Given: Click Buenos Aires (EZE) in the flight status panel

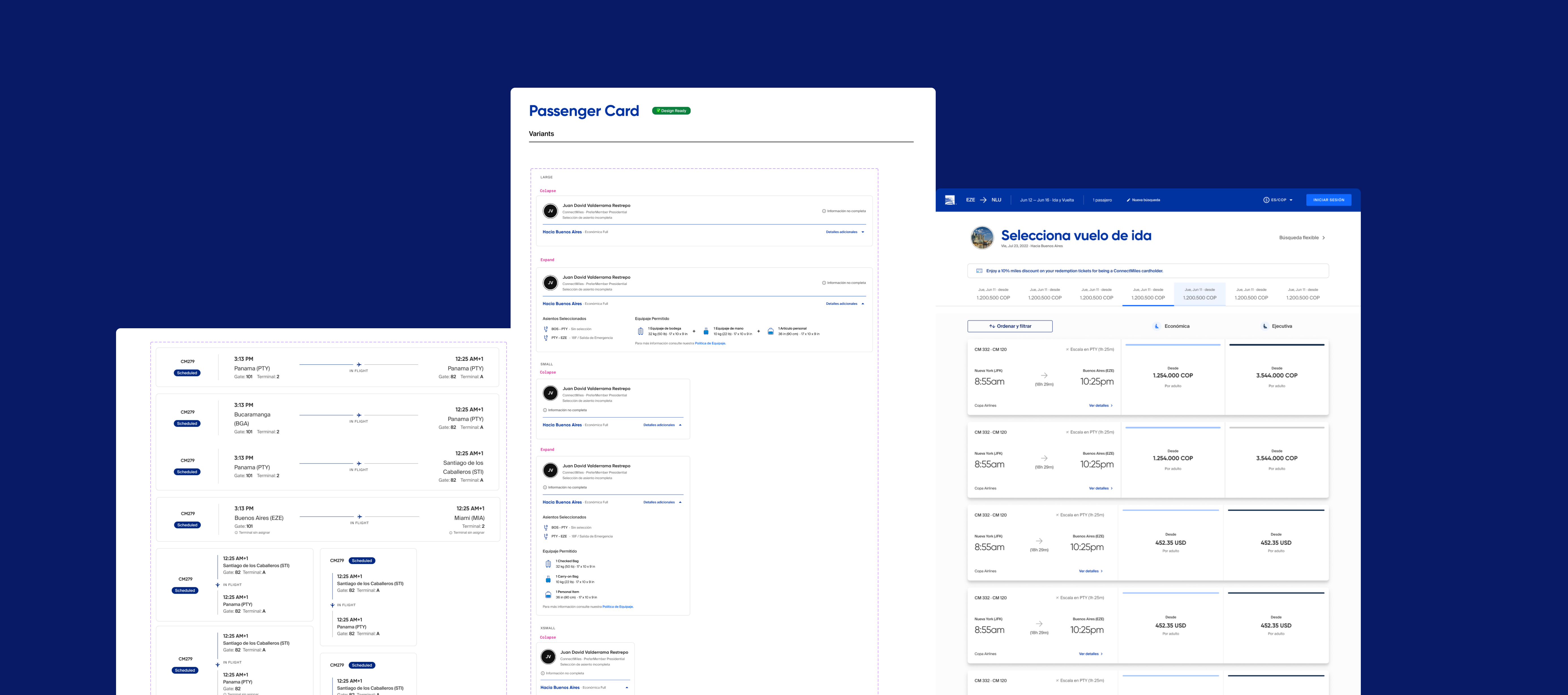Looking at the screenshot, I should (259, 518).
